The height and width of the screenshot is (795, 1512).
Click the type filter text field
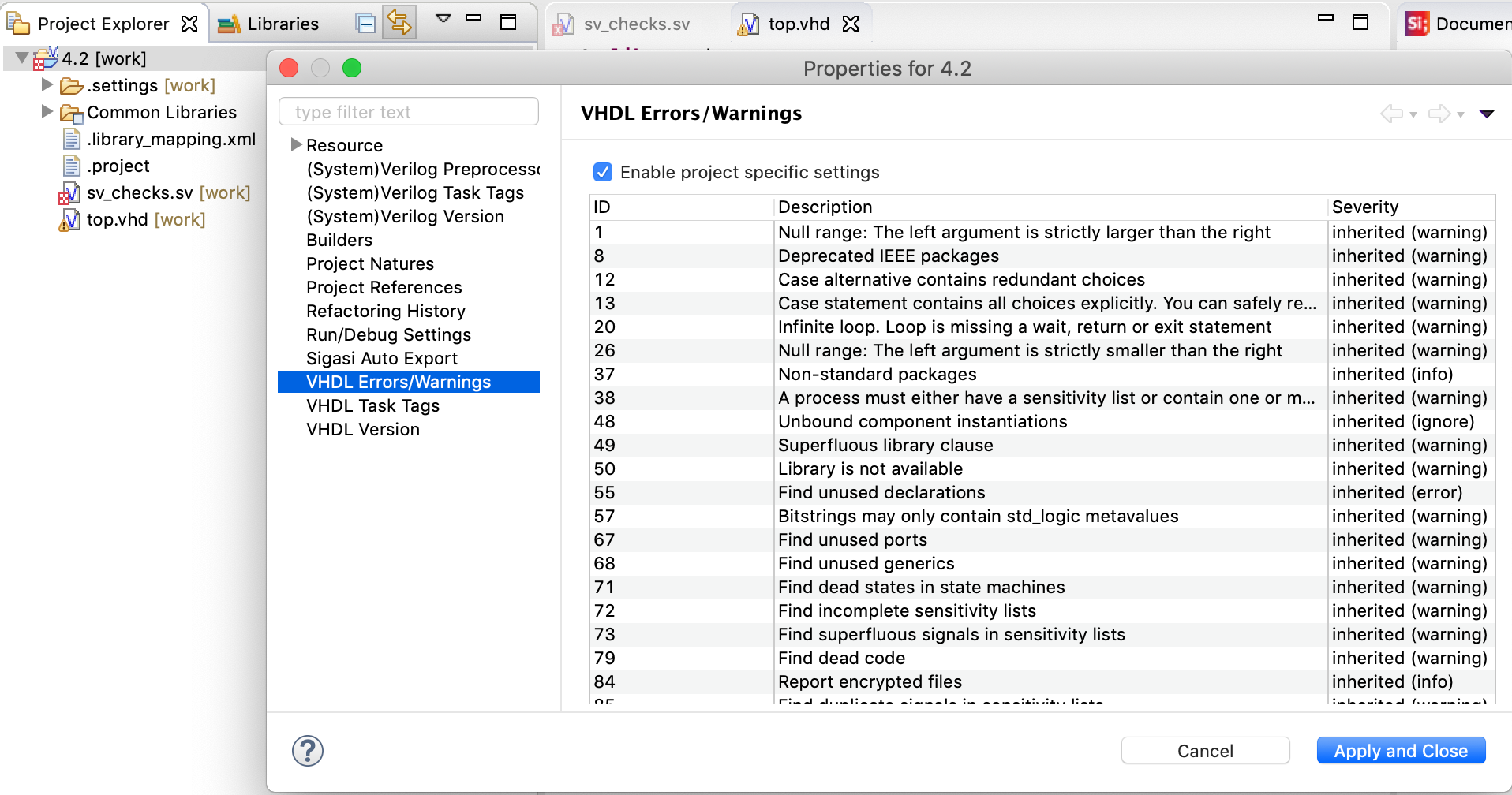click(x=409, y=112)
